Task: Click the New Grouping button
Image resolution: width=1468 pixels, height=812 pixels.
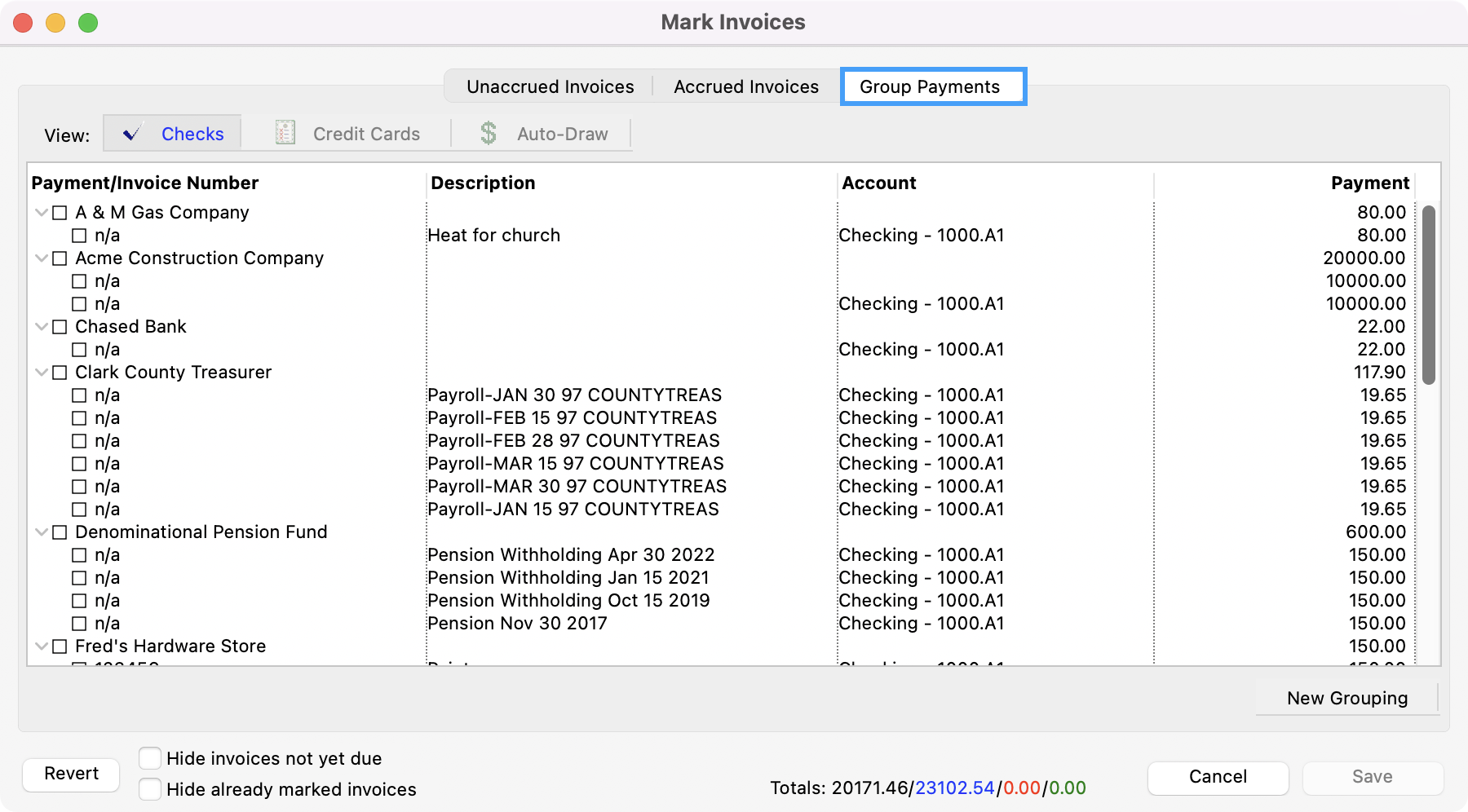Action: (1346, 699)
